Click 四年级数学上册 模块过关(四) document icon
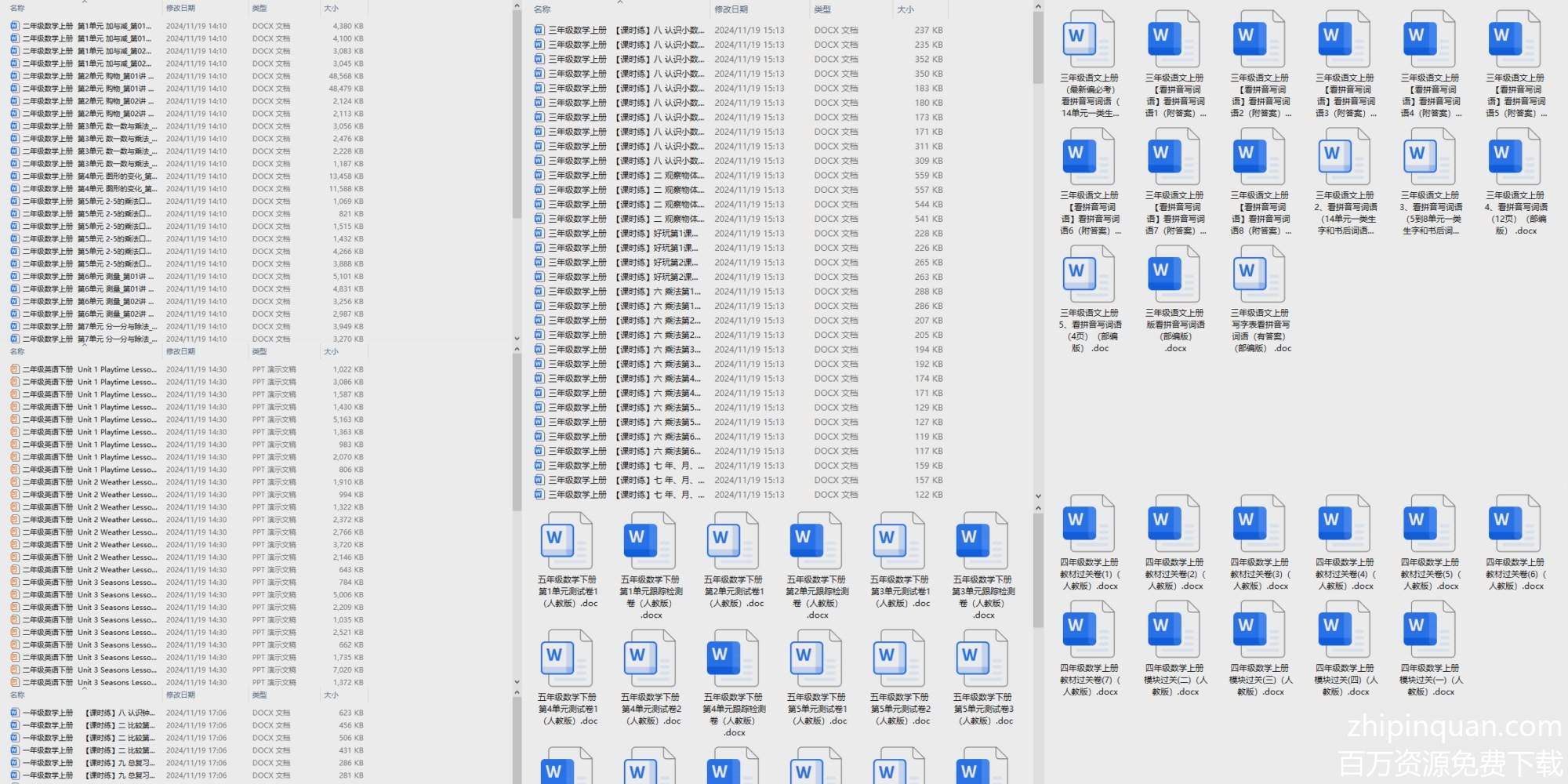 pyautogui.click(x=1344, y=629)
